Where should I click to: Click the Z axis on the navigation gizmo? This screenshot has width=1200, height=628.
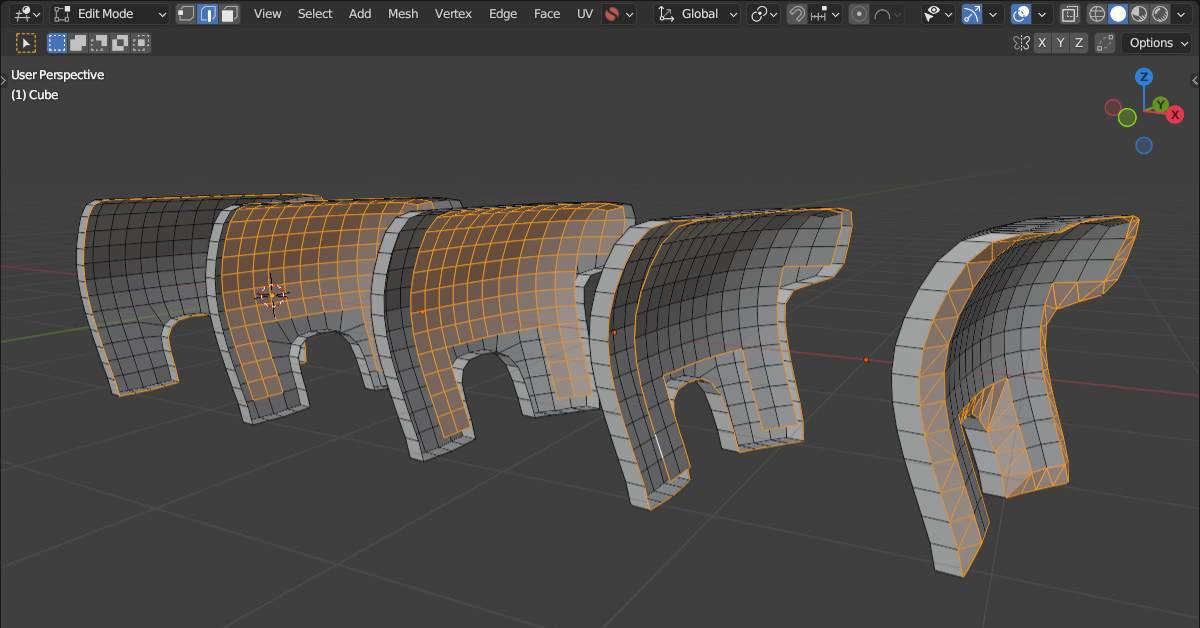pos(1143,75)
